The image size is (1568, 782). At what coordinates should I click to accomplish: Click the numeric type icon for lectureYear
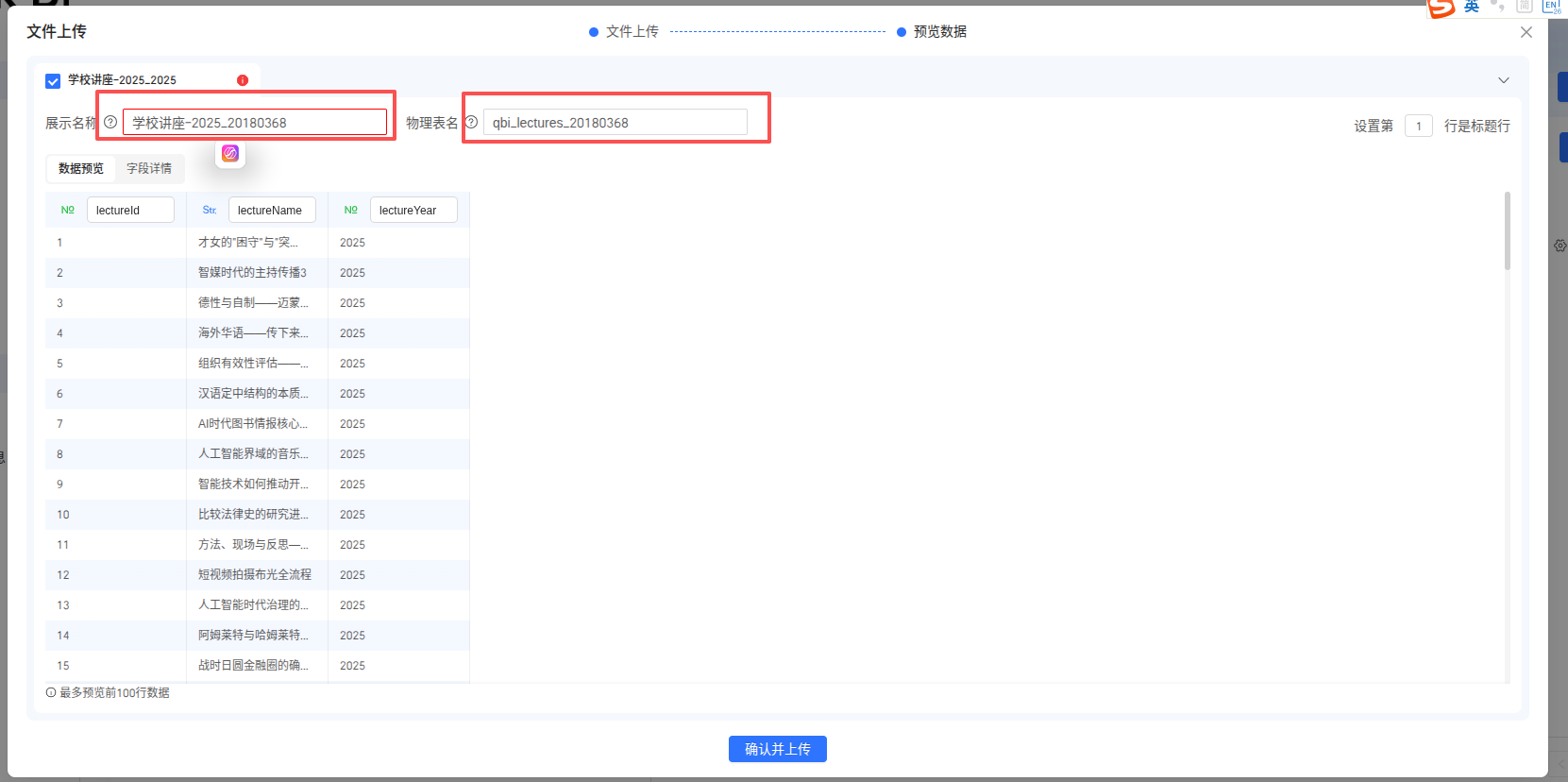tap(350, 210)
